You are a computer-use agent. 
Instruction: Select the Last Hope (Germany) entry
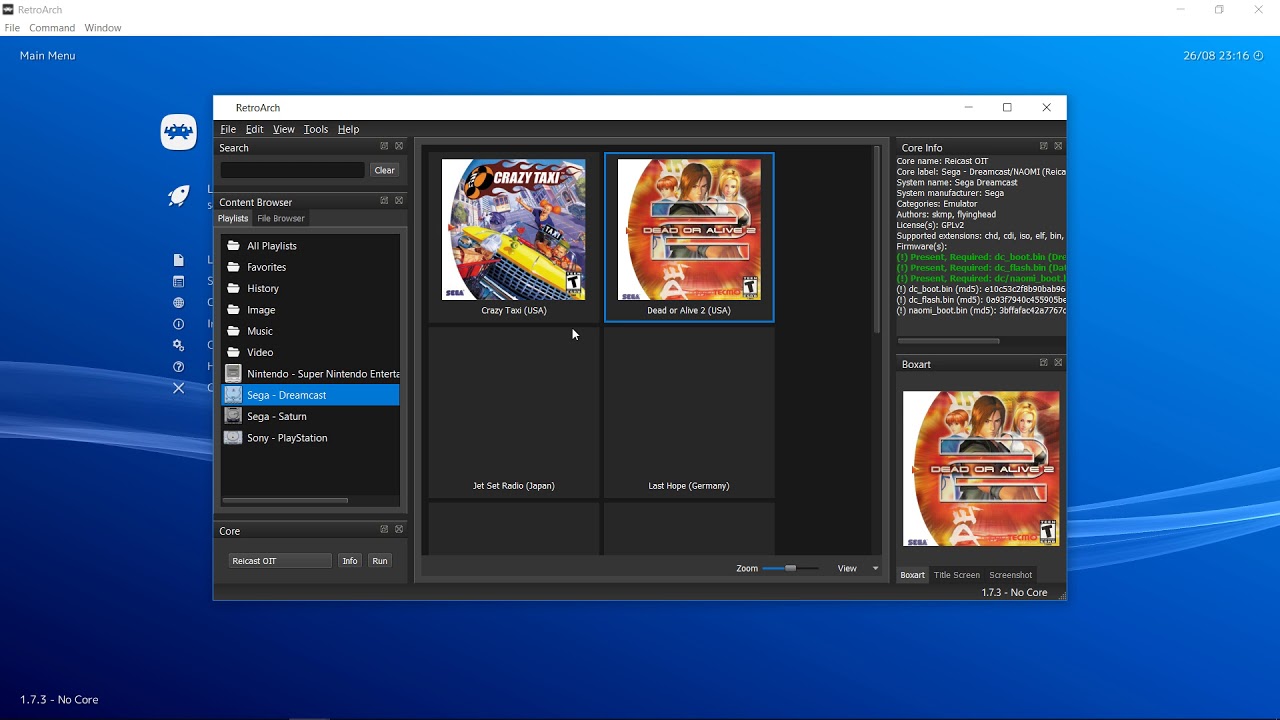(x=689, y=413)
